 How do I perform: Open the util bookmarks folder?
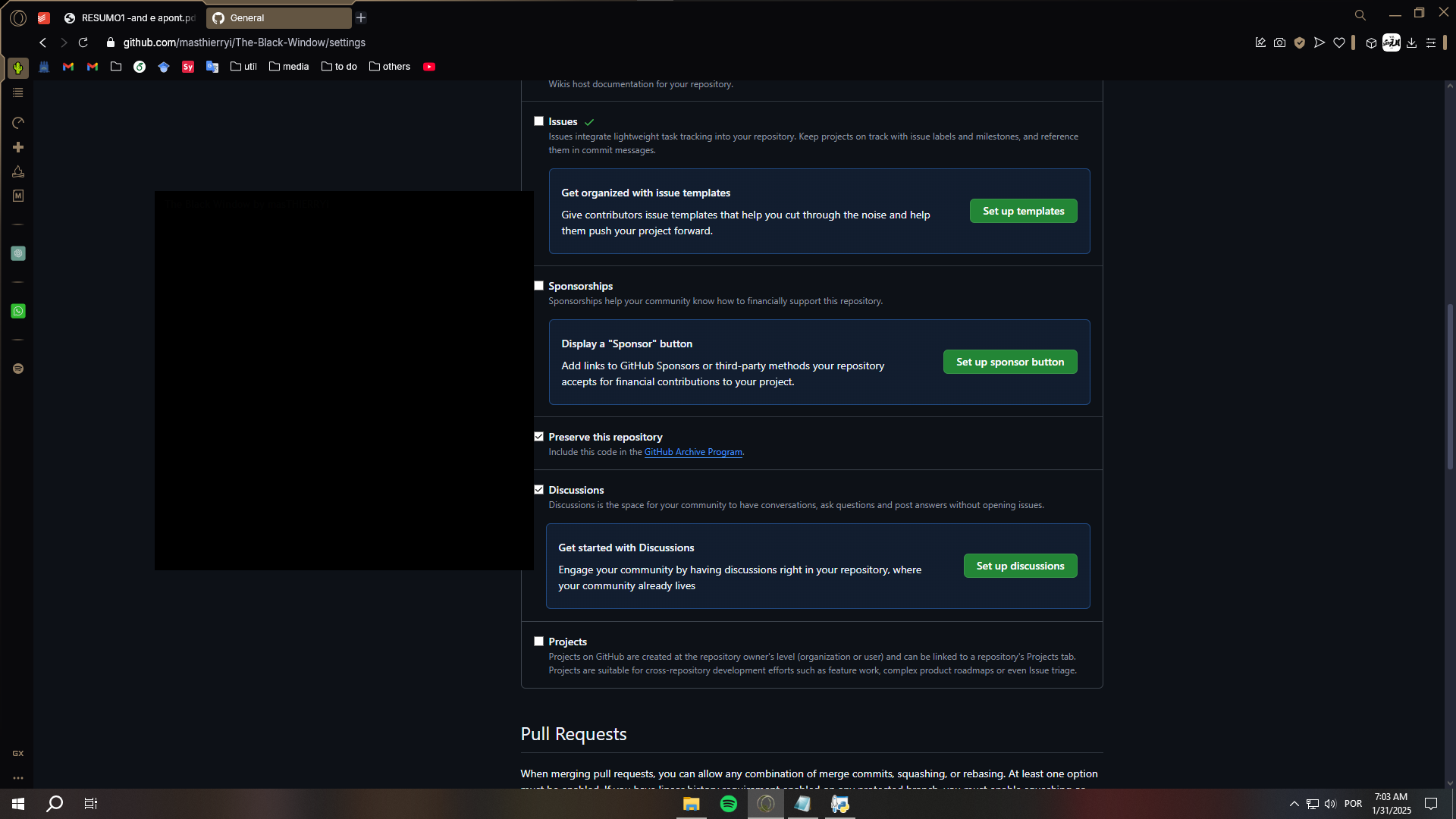point(243,67)
